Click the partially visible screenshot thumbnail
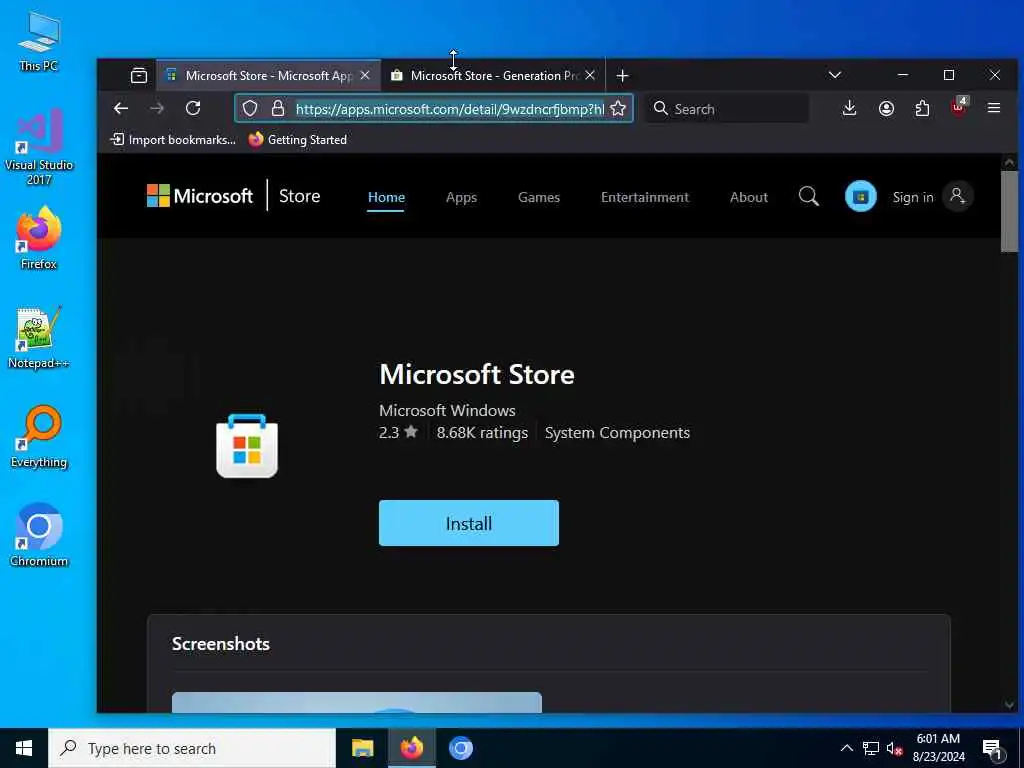Viewport: 1024px width, 768px height. 357,702
